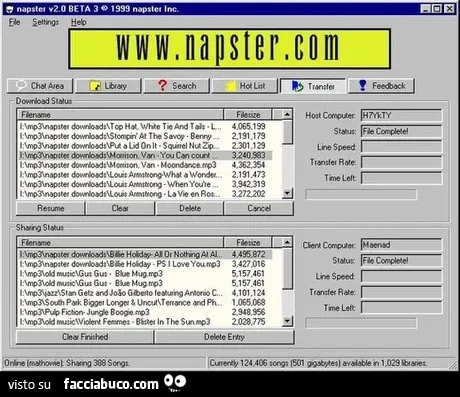The height and width of the screenshot is (397, 460).
Task: Click the www.napster.com banner
Action: click(229, 49)
